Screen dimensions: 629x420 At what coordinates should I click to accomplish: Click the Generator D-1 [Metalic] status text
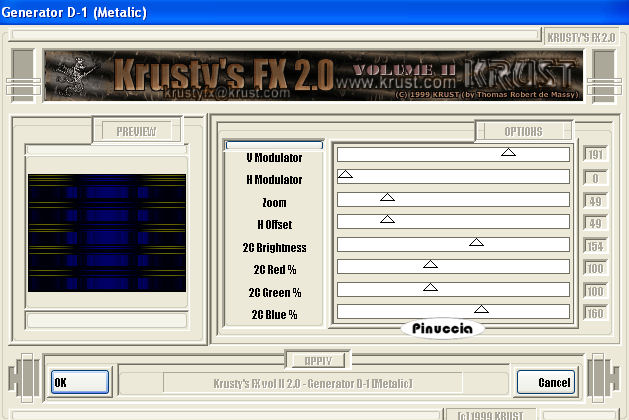coord(312,383)
